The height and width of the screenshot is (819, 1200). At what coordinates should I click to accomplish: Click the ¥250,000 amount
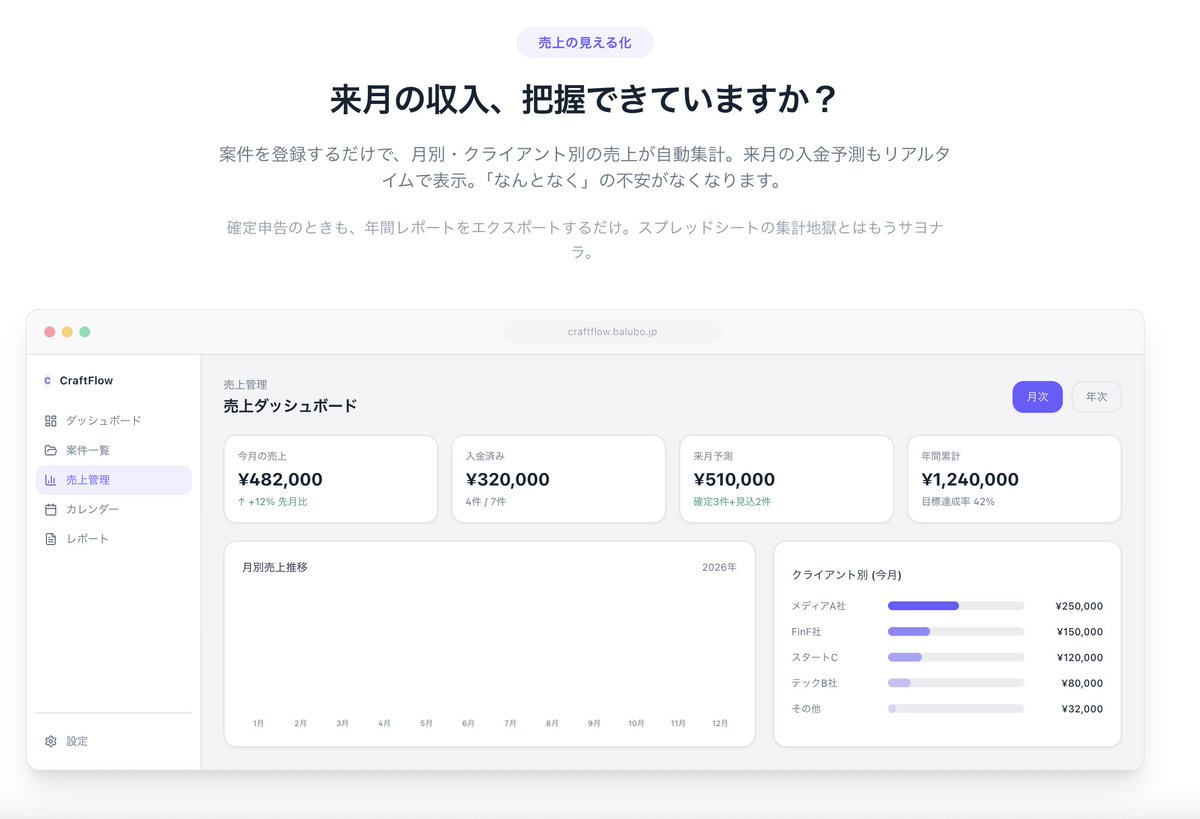click(x=1079, y=606)
